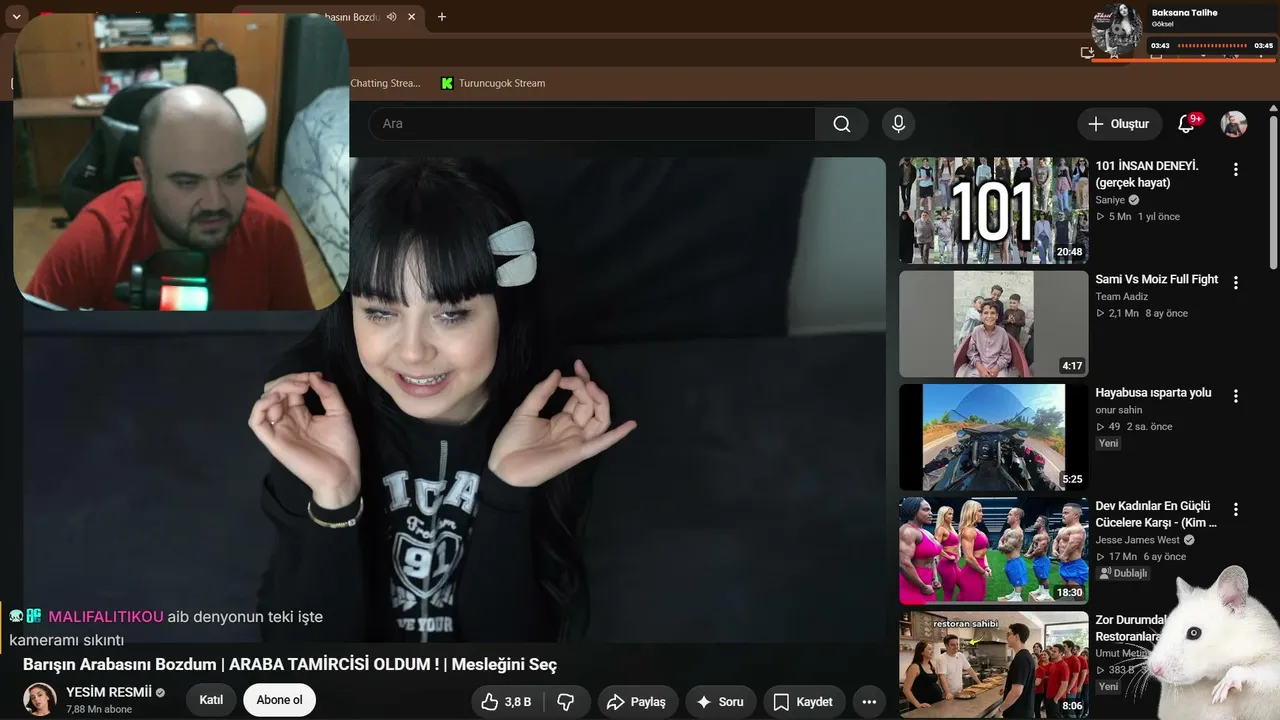Switch to the Barışın Arabasını Bozdum tab
Screen dimensions: 1280x720
click(x=330, y=17)
